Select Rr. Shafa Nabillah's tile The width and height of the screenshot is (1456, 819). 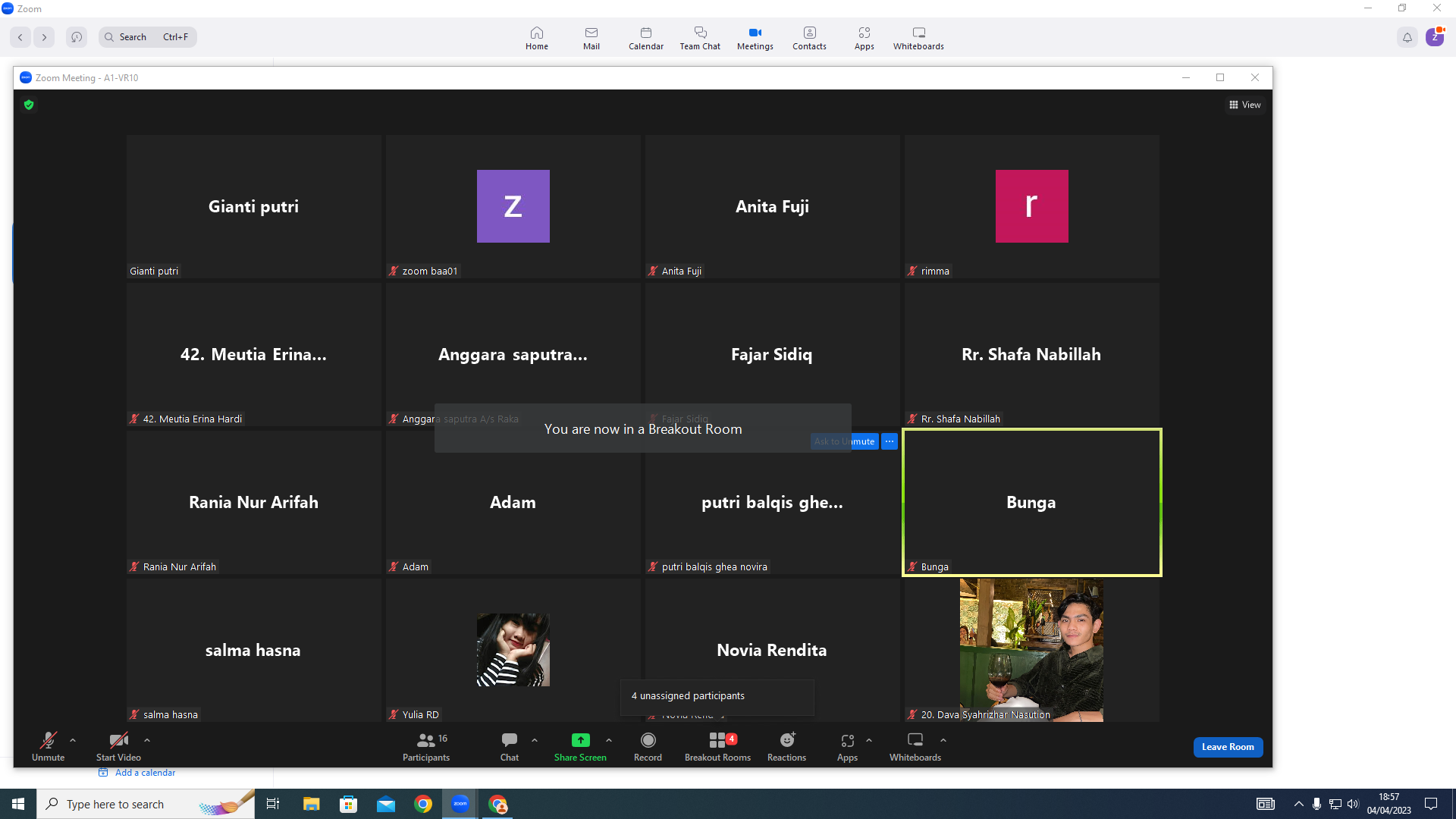[1031, 354]
